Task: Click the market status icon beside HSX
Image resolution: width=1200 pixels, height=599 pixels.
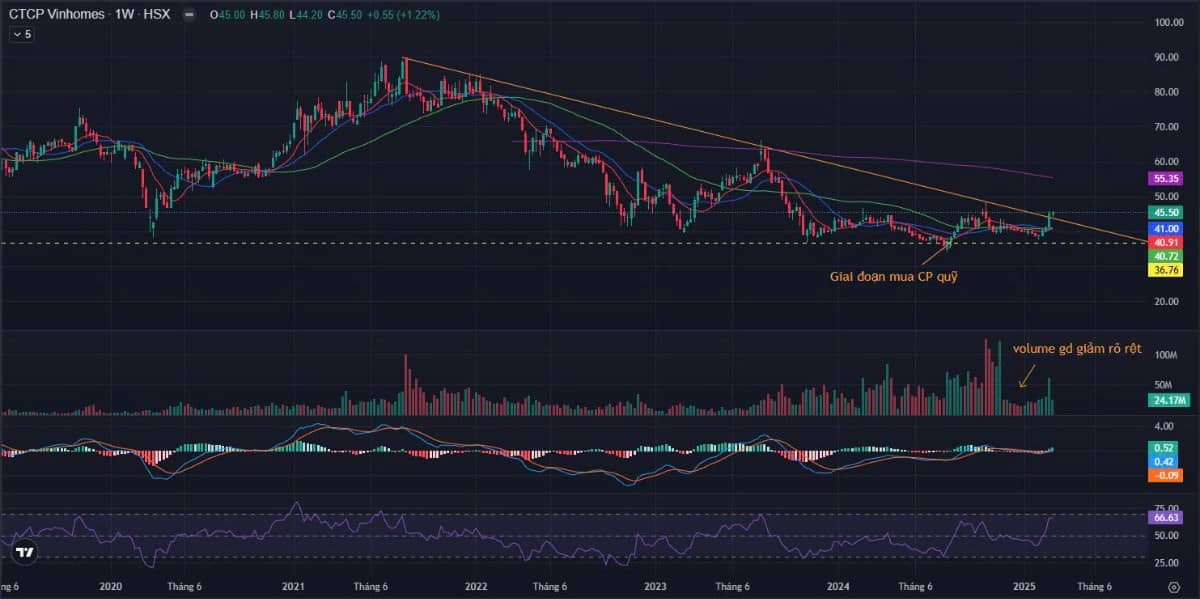Action: click(x=189, y=15)
